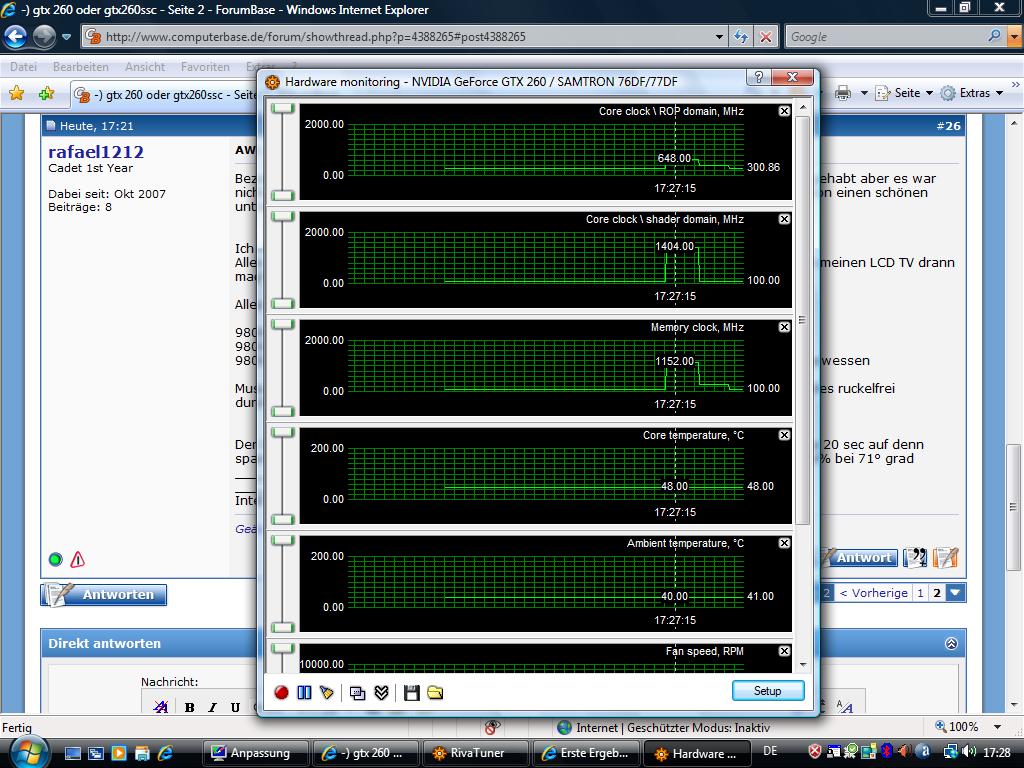This screenshot has height=768, width=1024.
Task: Open the Datei menu
Action: (24, 67)
